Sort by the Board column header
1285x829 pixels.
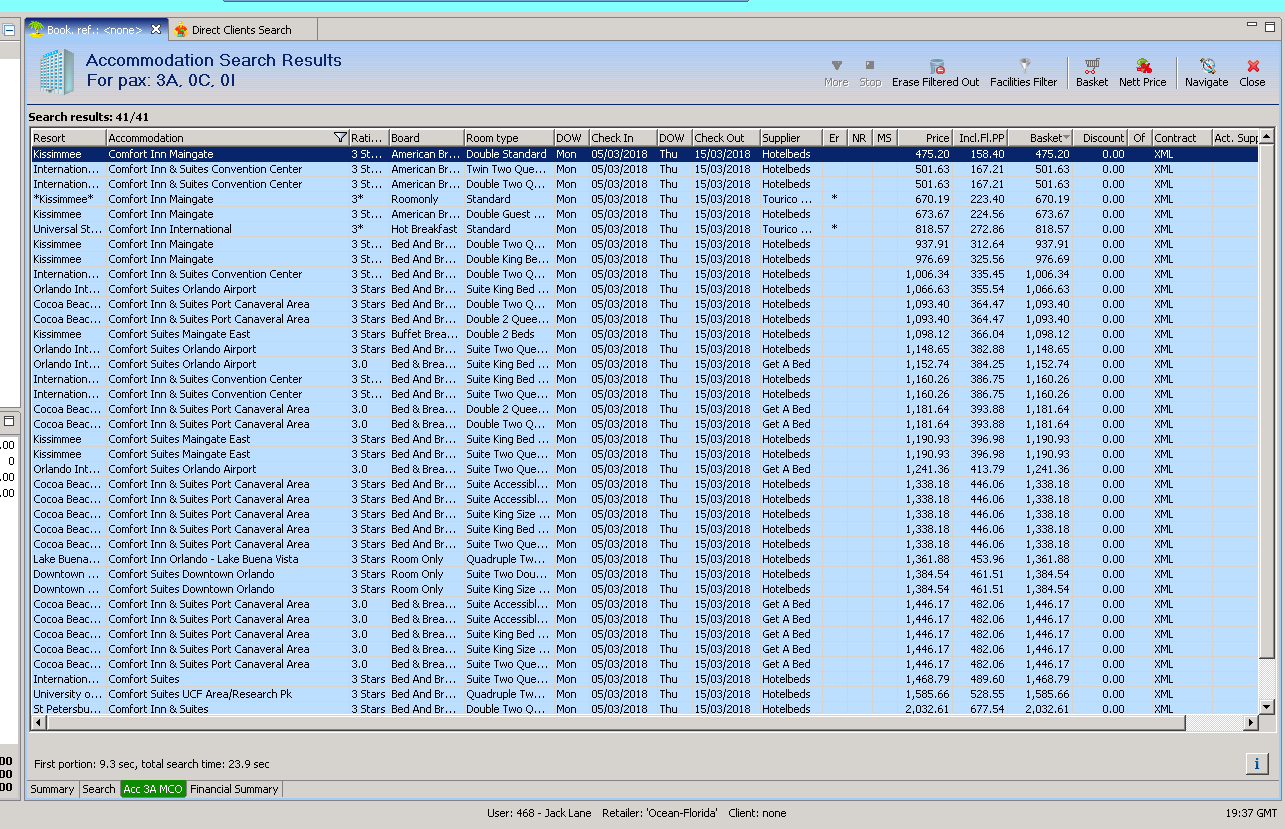click(426, 138)
